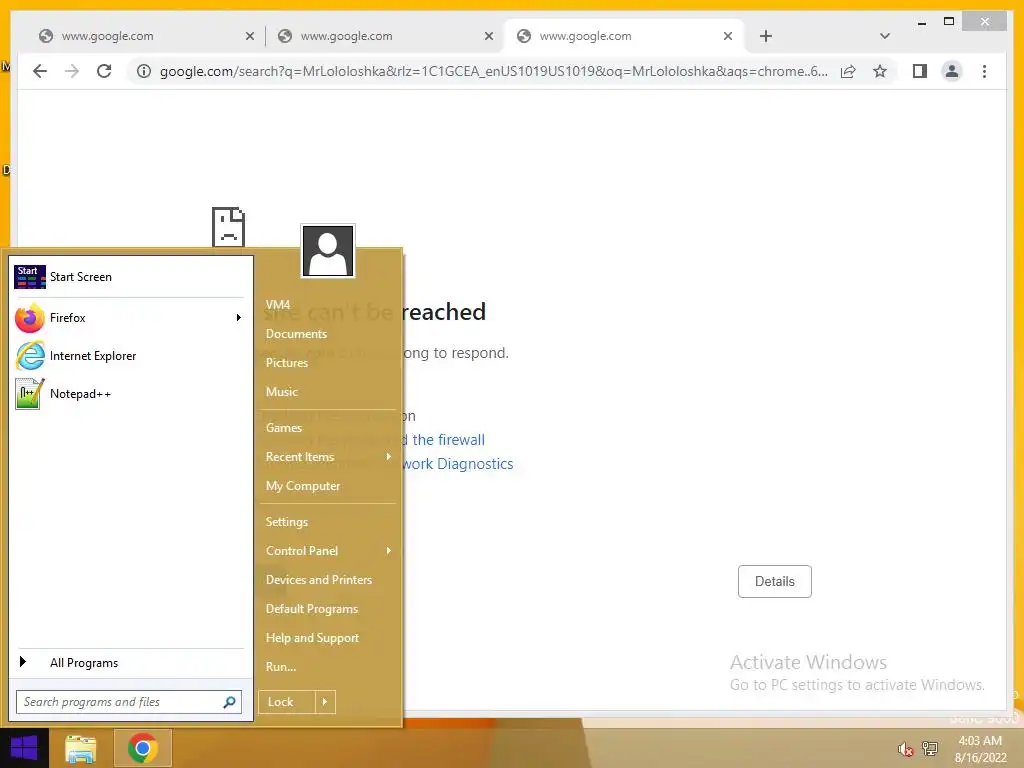Launch Notepad++ from the start menu
Viewport: 1024px width, 768px height.
pos(131,394)
